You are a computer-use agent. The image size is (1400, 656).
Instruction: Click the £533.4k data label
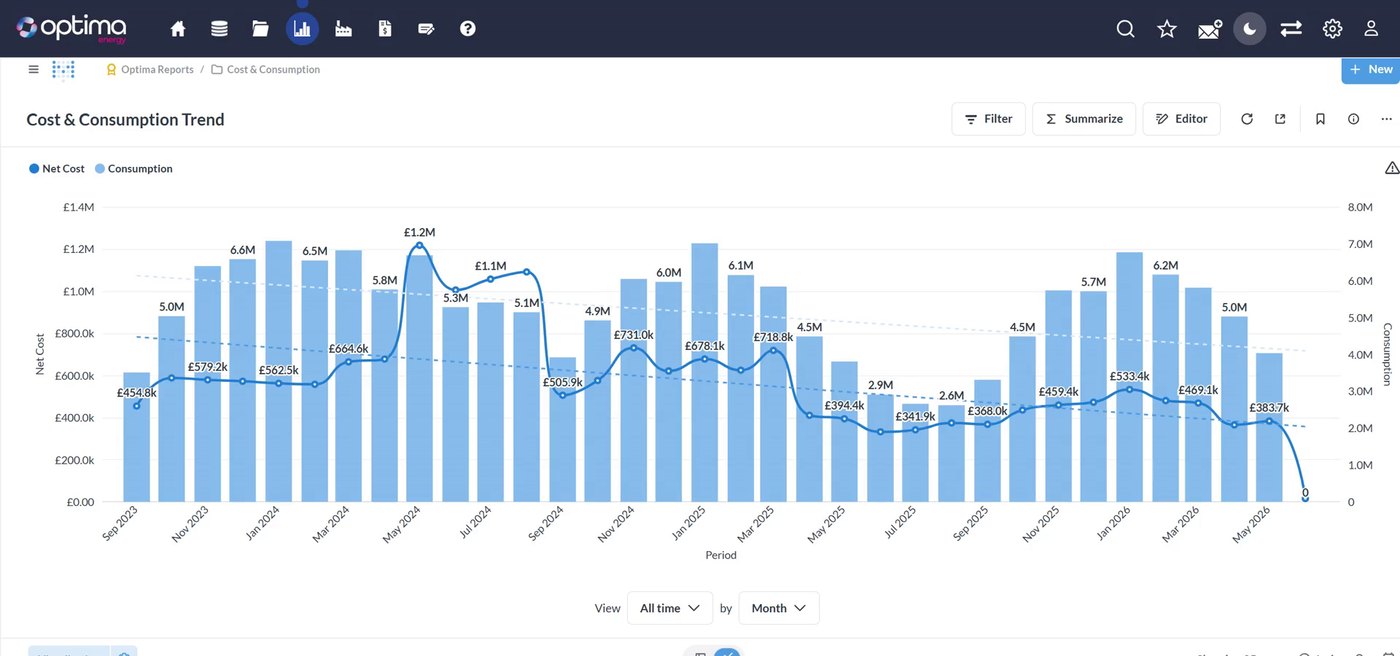[1129, 377]
